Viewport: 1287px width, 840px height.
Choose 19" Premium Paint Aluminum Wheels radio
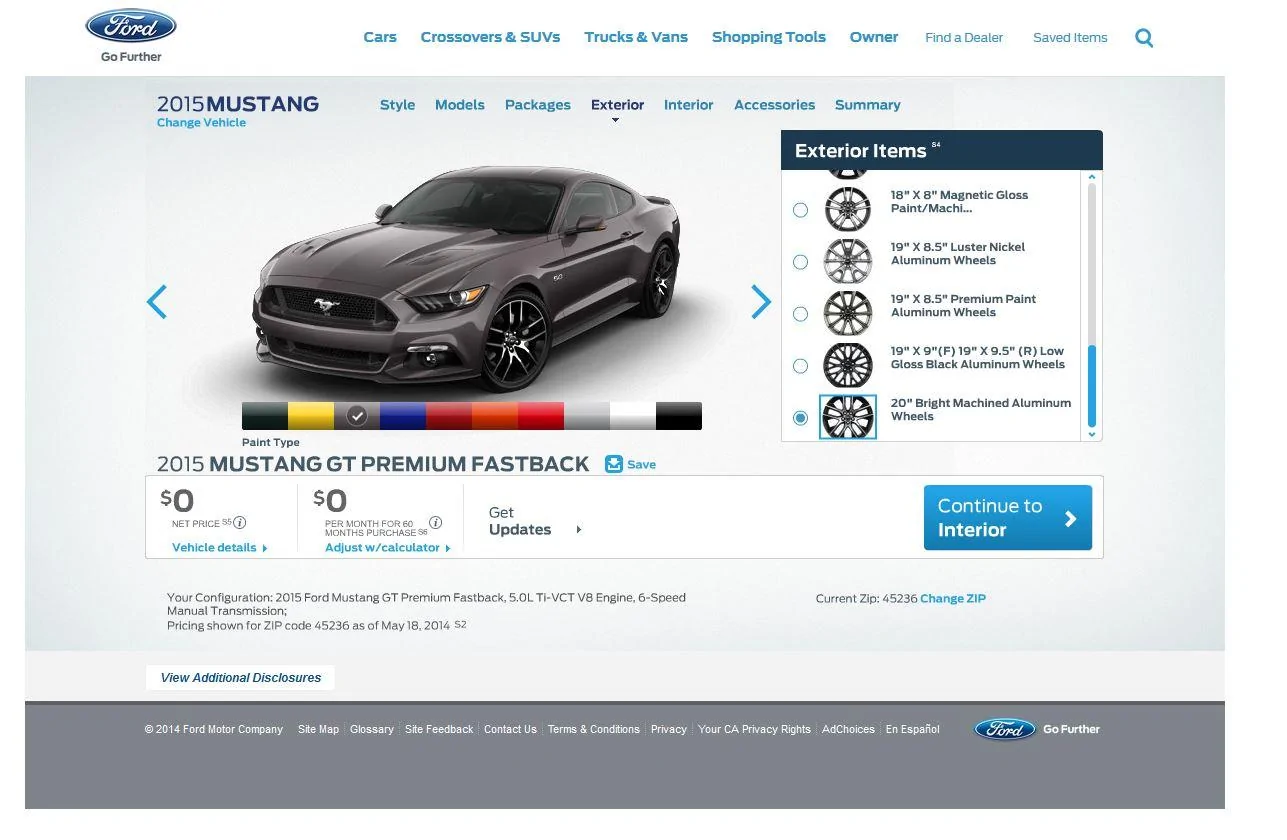800,314
